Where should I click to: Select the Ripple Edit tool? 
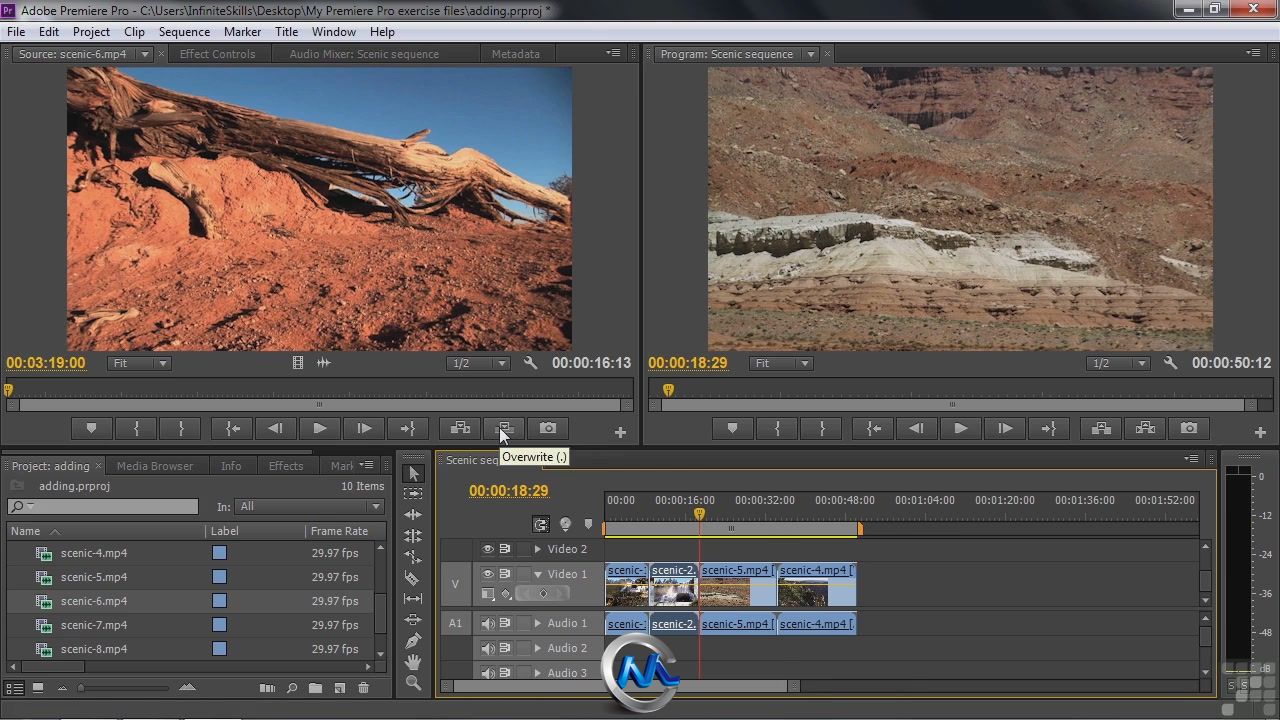[x=413, y=515]
